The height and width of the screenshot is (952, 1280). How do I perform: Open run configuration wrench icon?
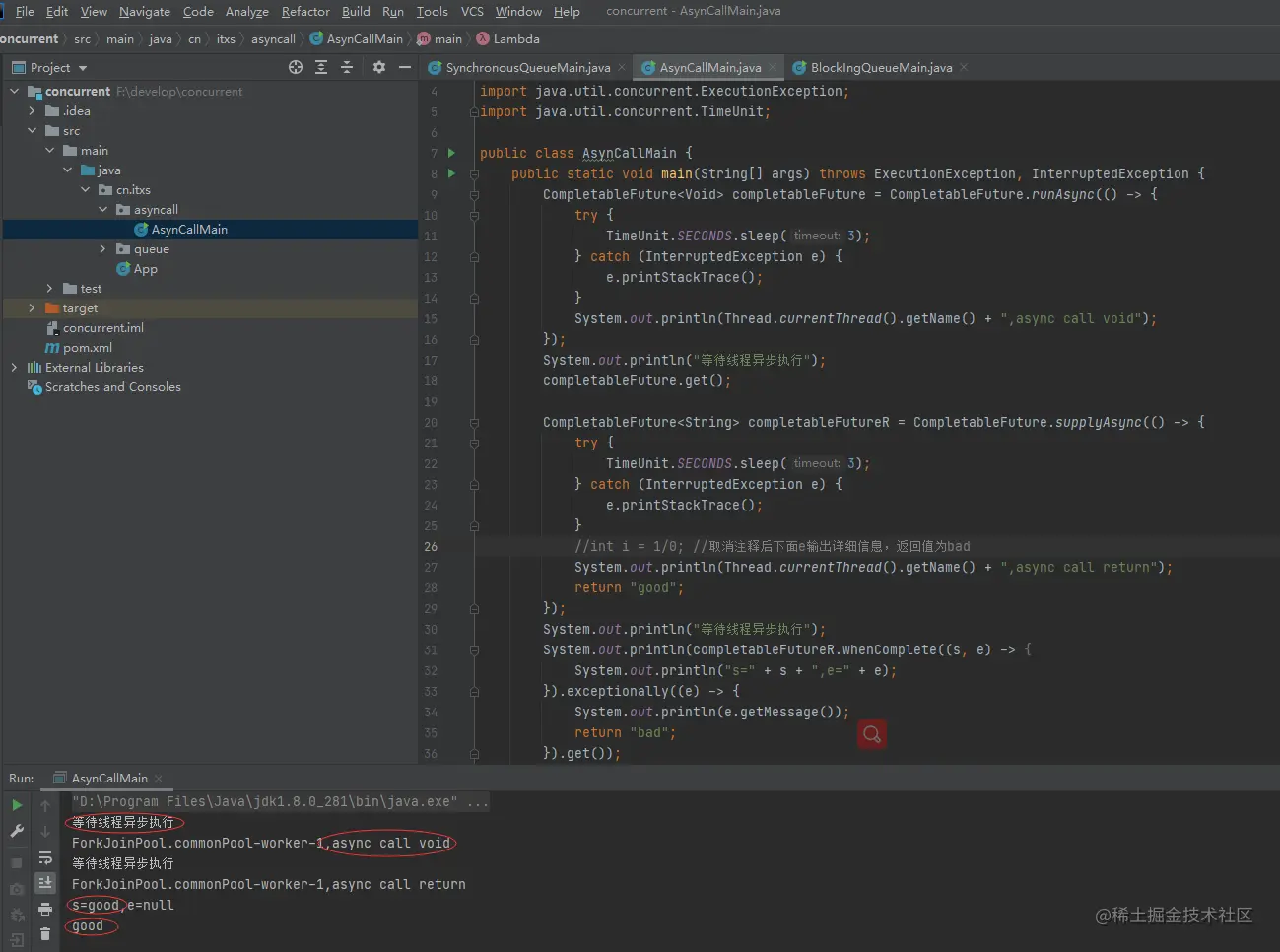(17, 832)
